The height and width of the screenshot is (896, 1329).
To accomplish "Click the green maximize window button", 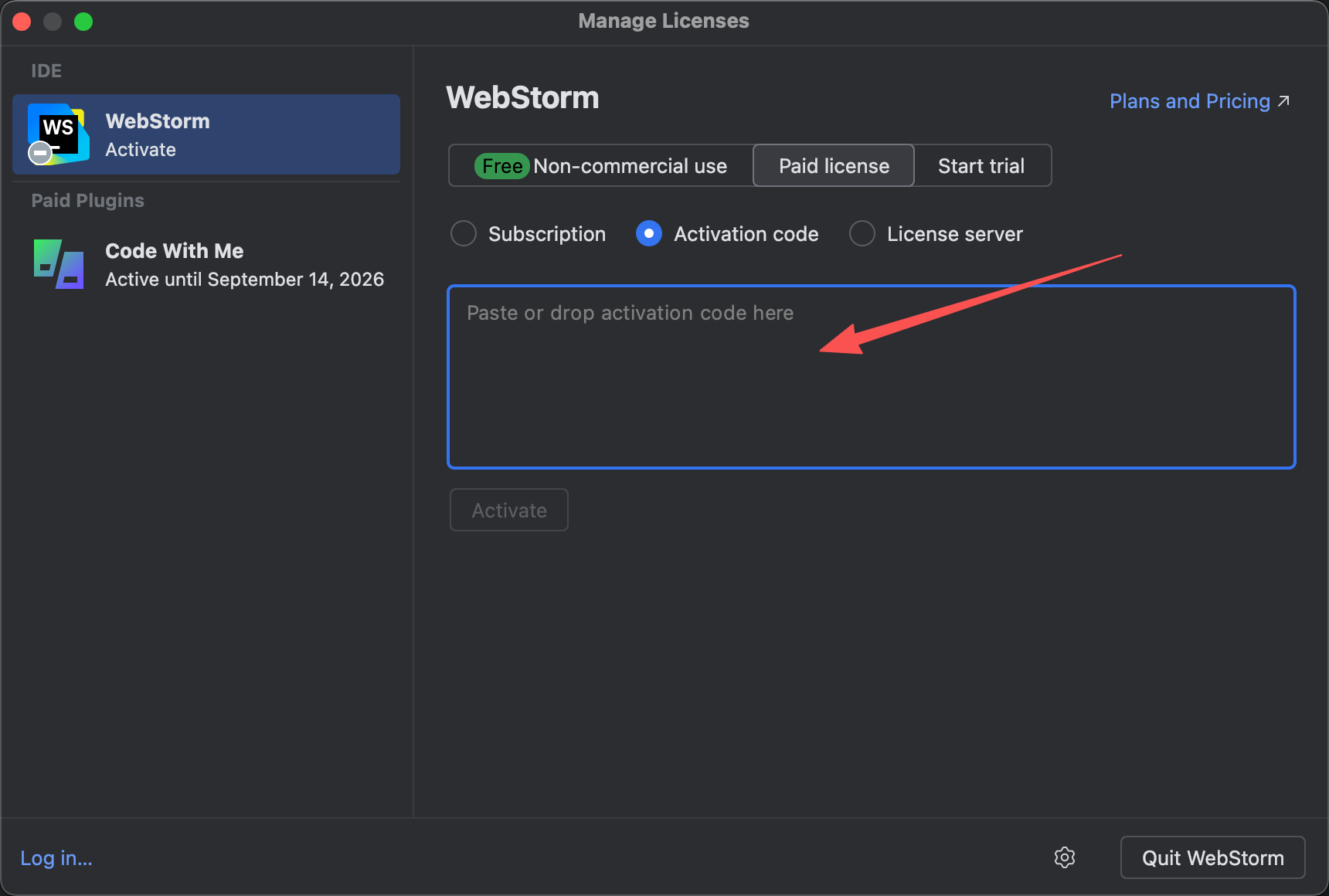I will [x=83, y=22].
